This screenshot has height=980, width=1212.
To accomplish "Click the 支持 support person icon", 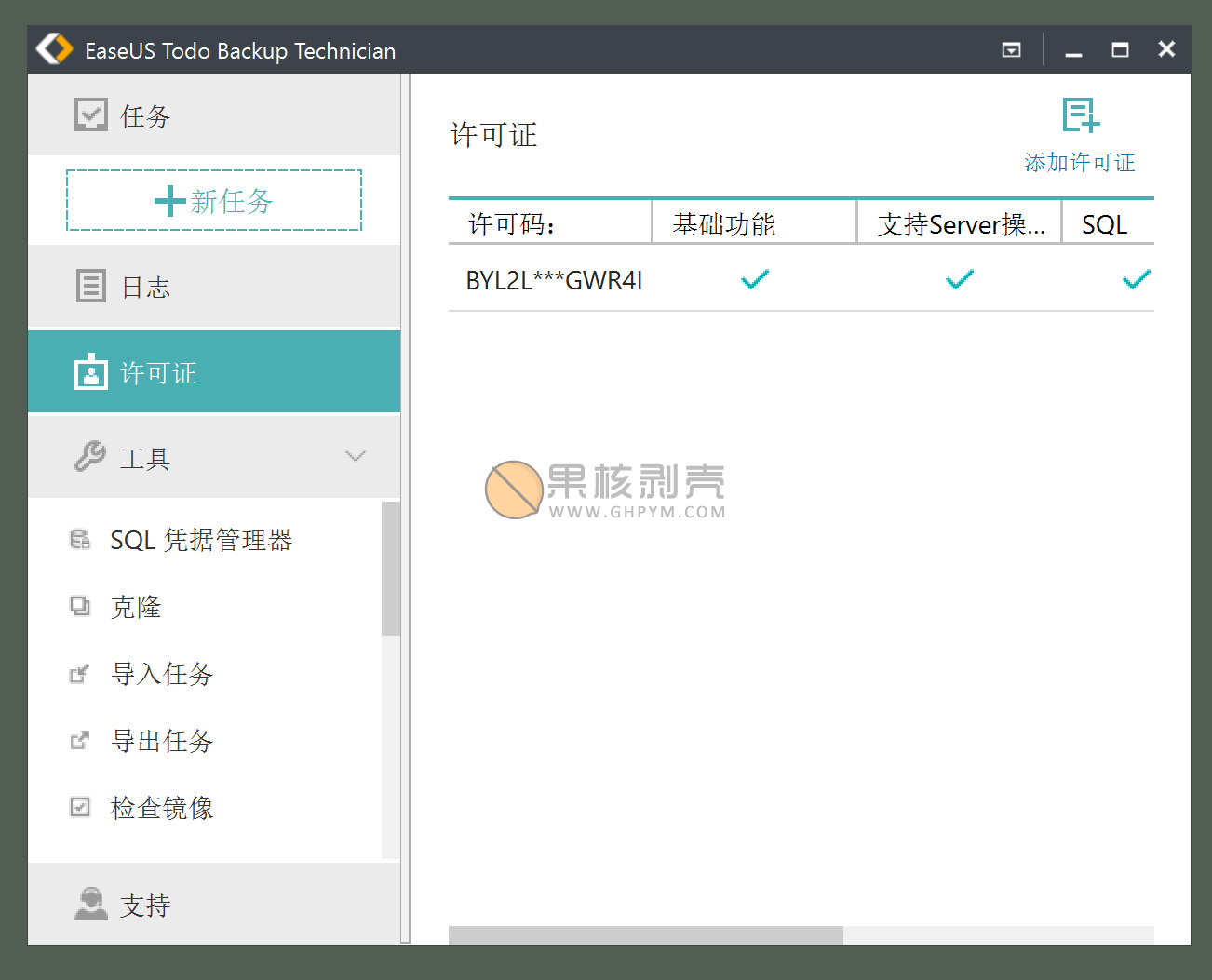I will (x=90, y=903).
